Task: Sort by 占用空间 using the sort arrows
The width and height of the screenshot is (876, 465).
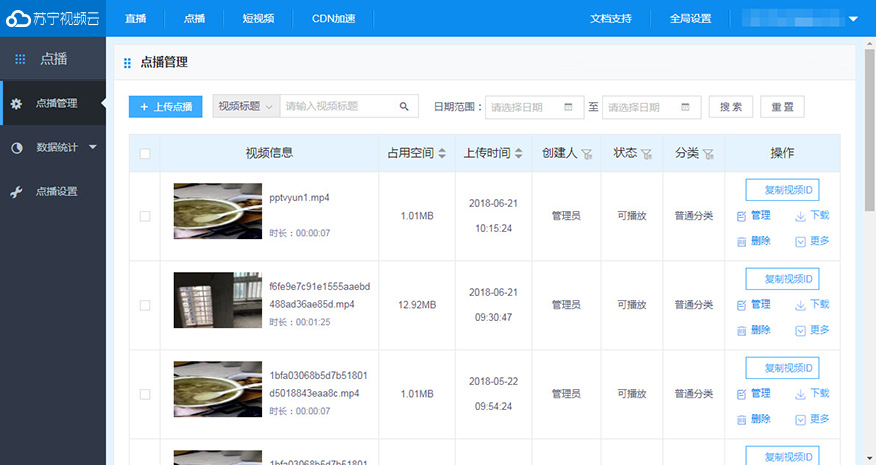Action: [442, 153]
